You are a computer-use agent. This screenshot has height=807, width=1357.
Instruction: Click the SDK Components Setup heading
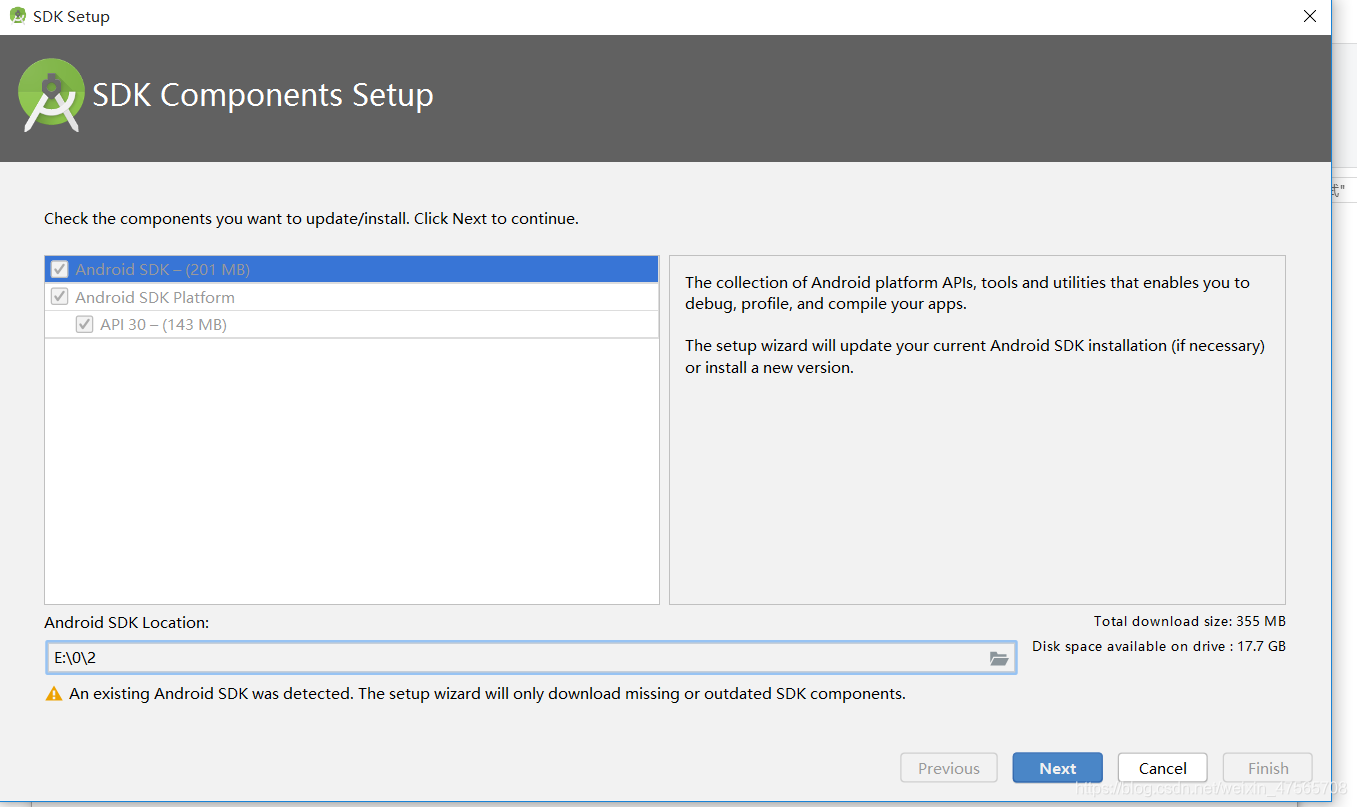tap(263, 95)
